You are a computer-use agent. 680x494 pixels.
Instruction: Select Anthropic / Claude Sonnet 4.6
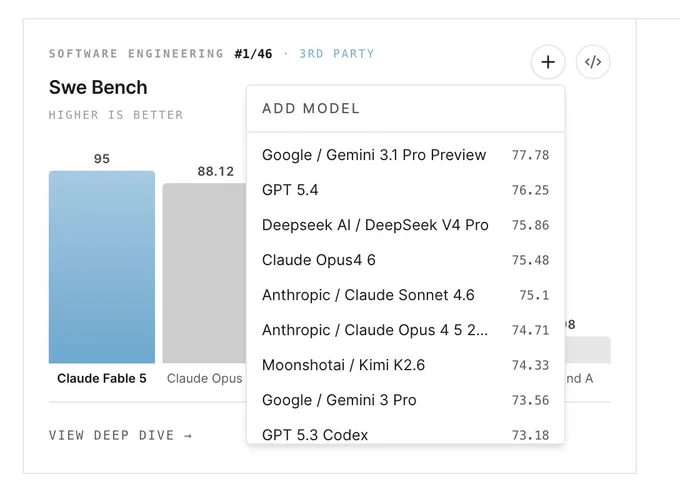tap(405, 295)
